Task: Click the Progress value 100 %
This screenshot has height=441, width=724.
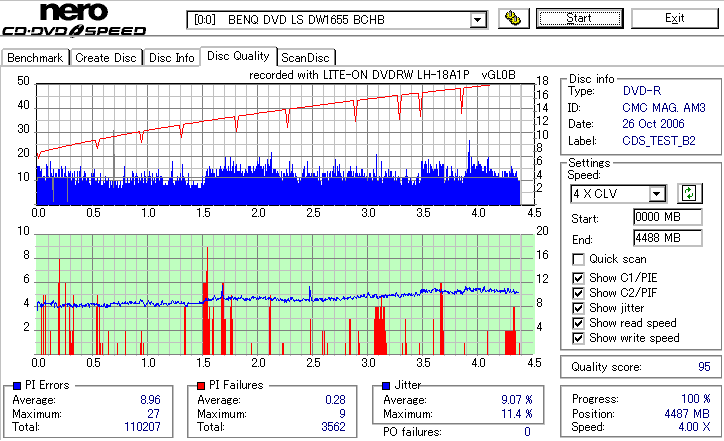Action: tap(696, 399)
